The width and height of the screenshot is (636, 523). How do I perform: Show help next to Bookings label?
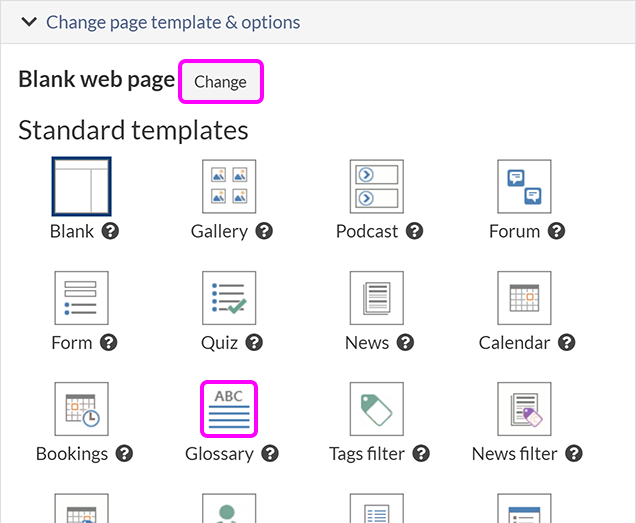point(124,454)
